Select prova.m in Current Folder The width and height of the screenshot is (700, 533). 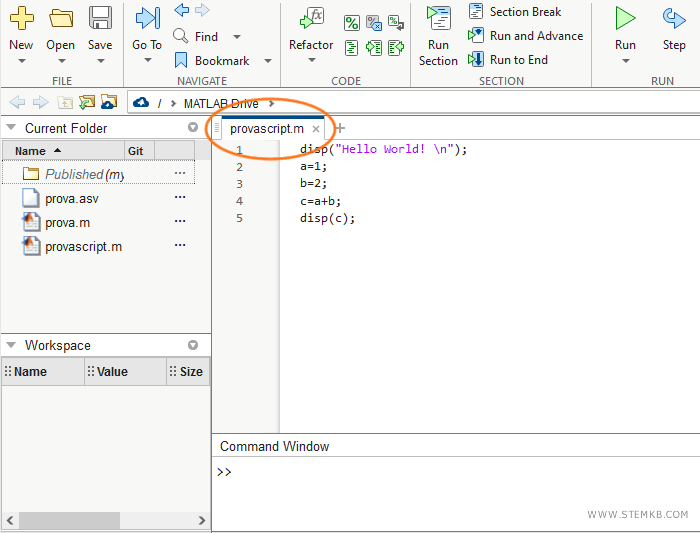pos(67,222)
